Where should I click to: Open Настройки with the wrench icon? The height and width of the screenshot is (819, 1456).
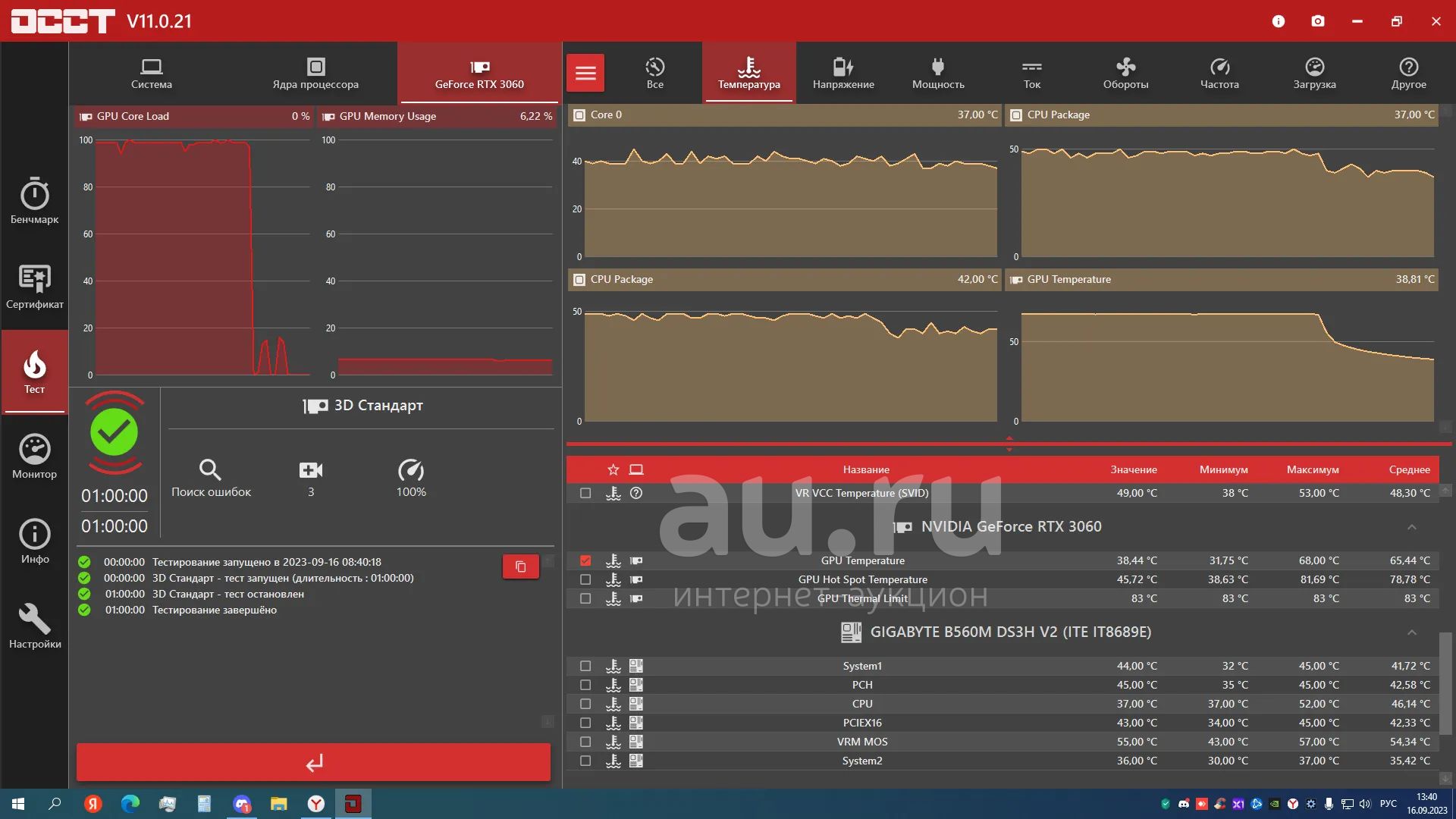pos(34,626)
